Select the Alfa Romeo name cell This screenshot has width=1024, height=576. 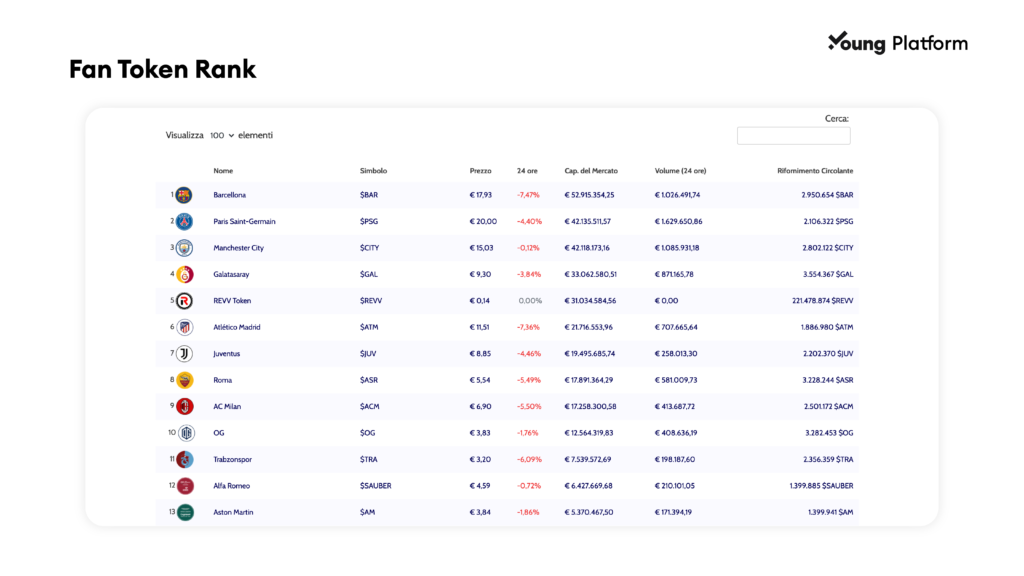231,486
